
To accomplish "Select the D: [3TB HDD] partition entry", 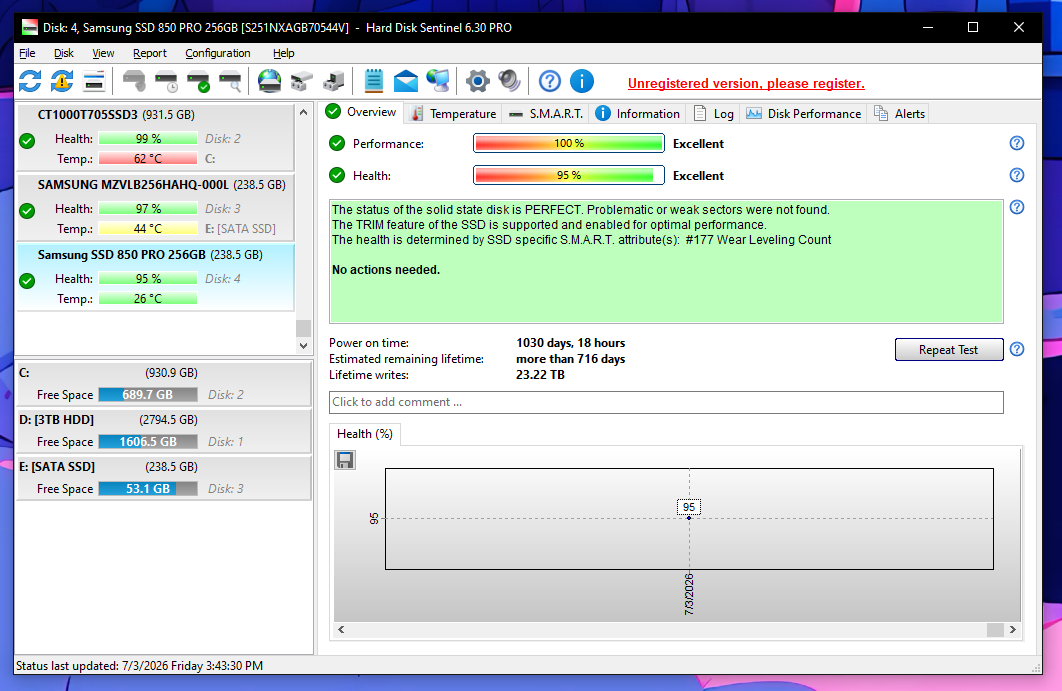I will (x=163, y=430).
